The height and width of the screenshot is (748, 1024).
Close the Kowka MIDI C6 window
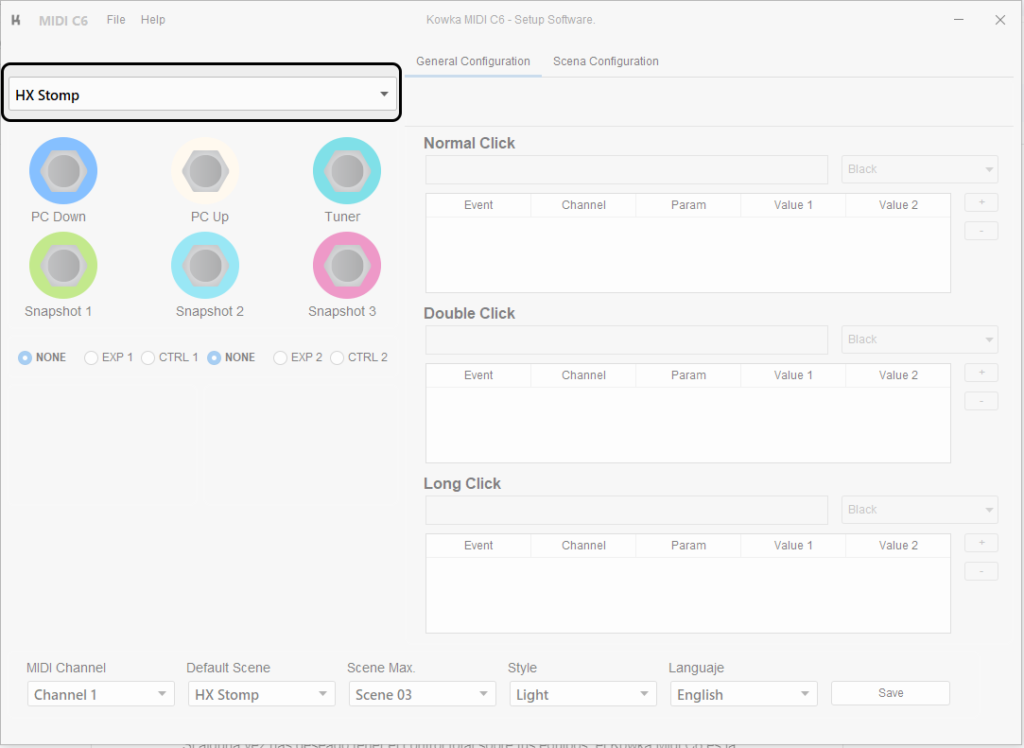point(1000,20)
